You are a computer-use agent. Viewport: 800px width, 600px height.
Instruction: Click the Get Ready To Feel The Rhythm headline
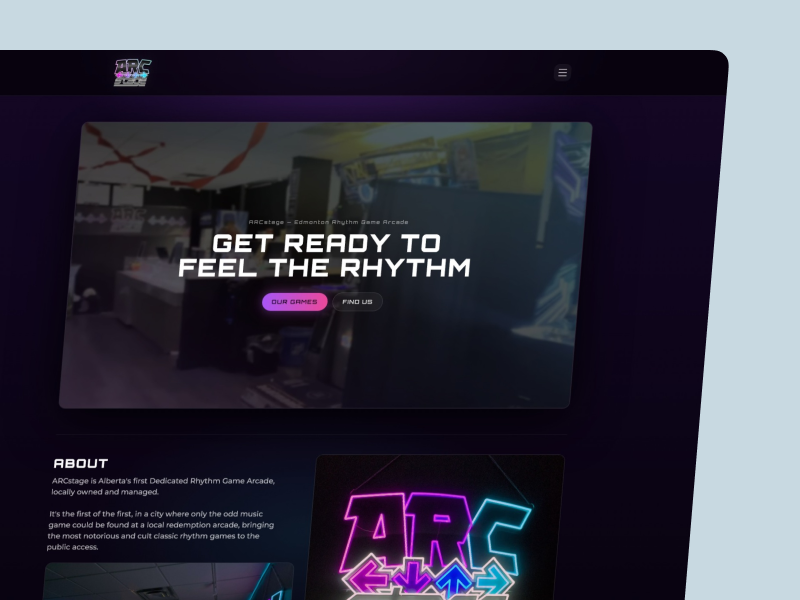coord(325,255)
